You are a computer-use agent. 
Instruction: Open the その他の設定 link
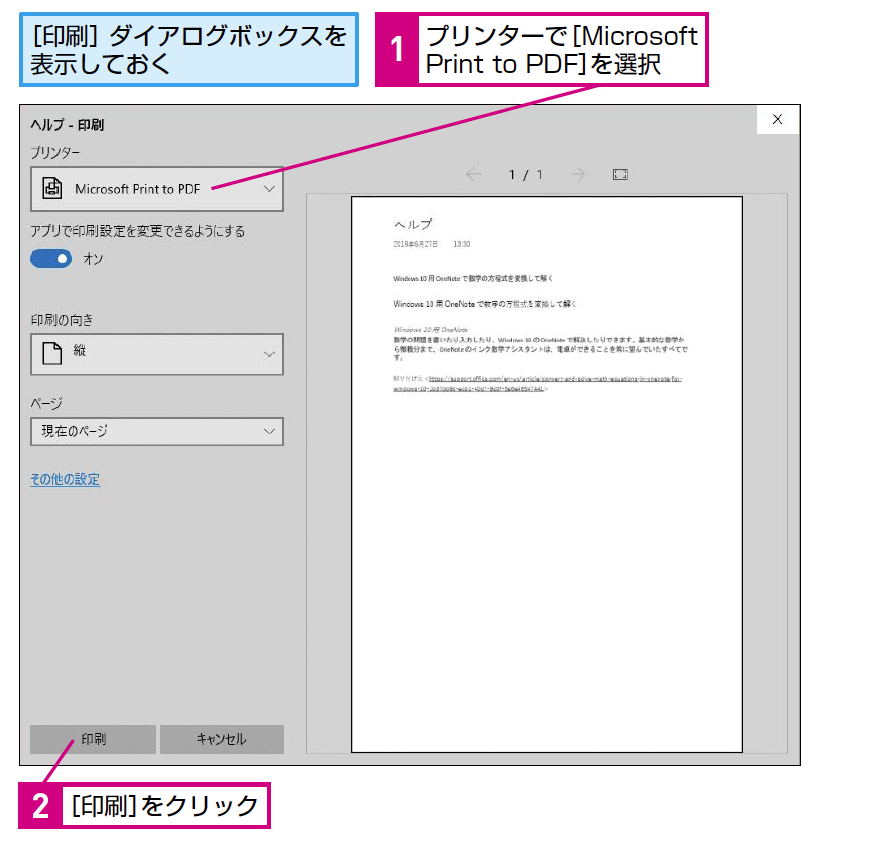pyautogui.click(x=65, y=479)
